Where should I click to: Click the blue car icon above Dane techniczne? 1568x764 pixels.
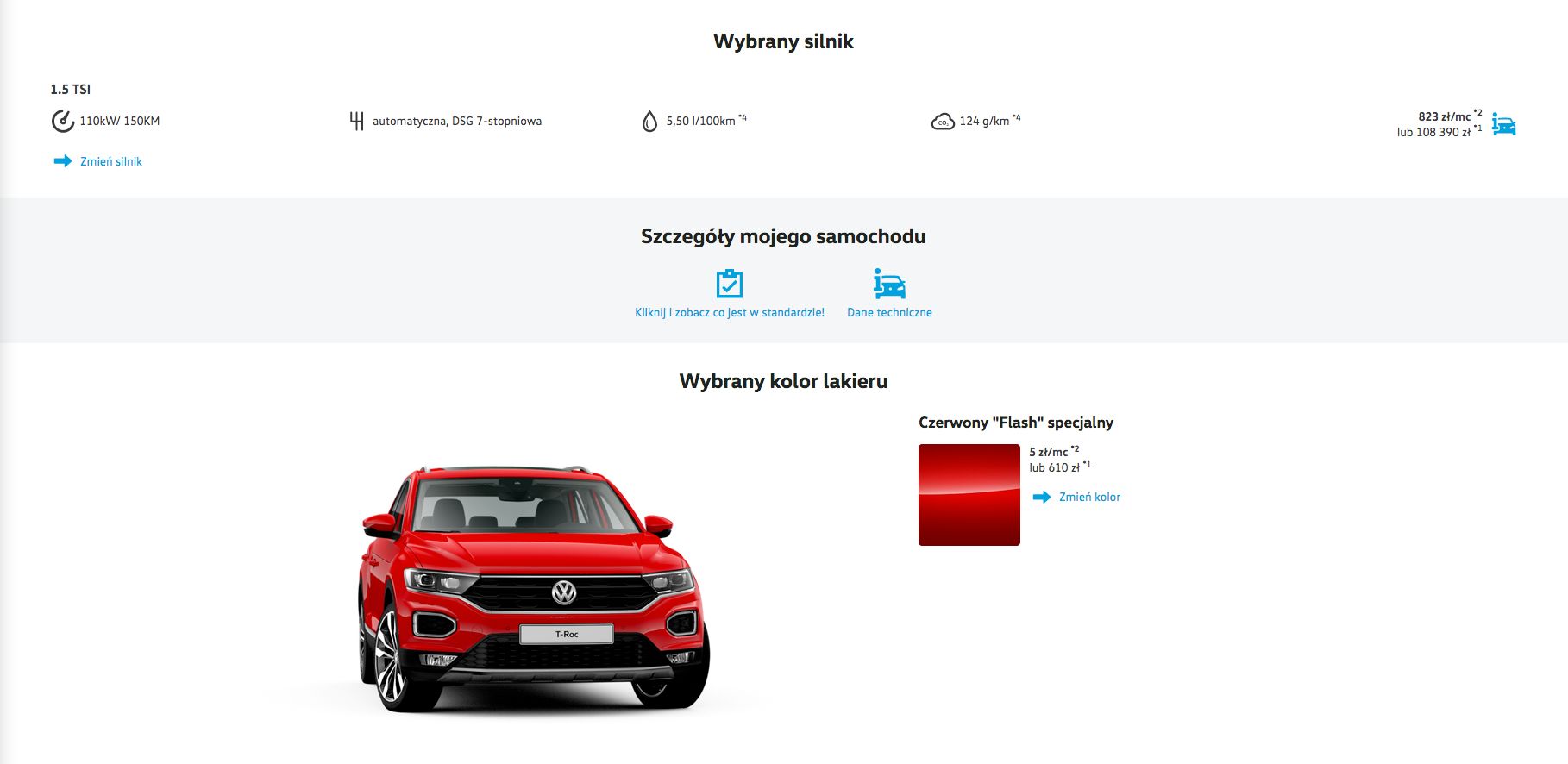pos(889,284)
